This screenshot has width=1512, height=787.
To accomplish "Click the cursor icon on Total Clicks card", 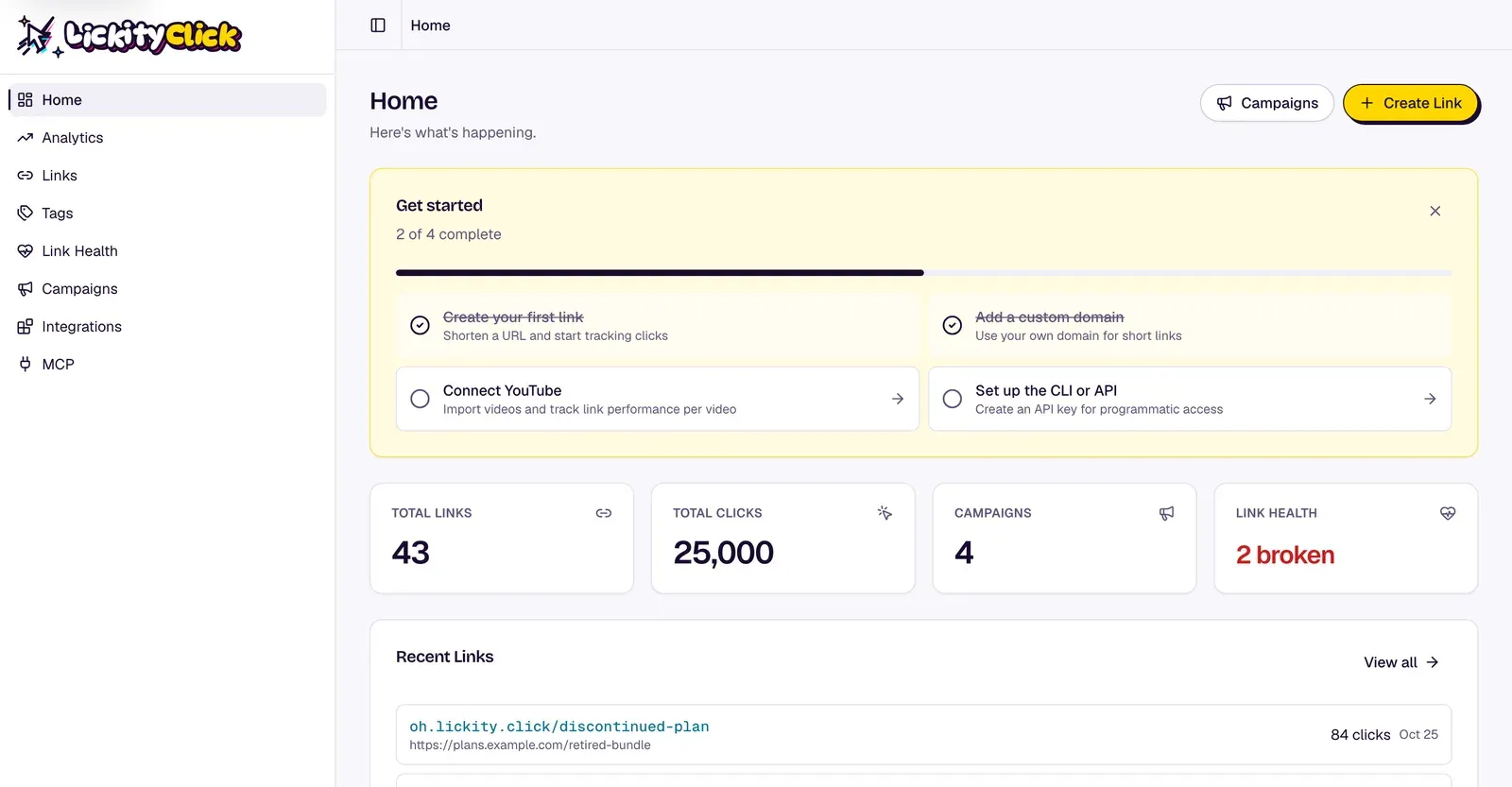I will [x=885, y=513].
